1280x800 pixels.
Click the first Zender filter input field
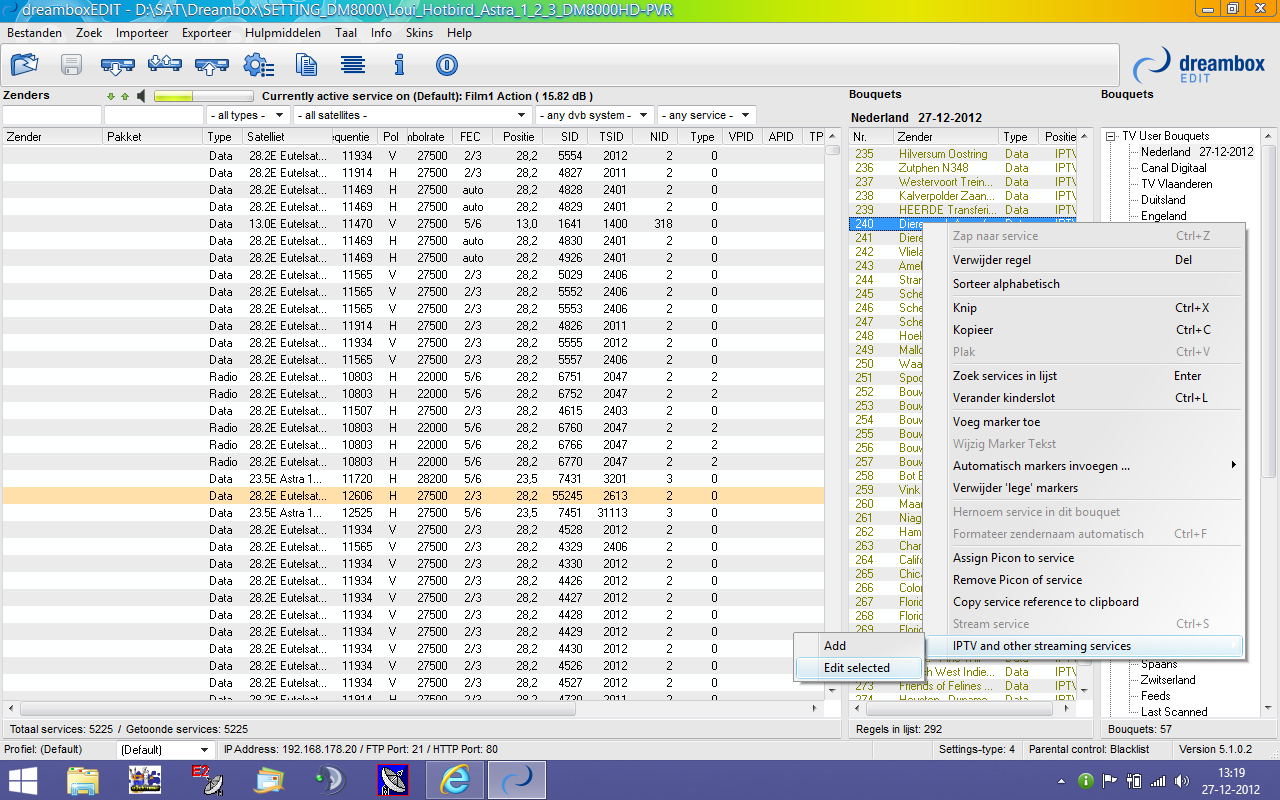(x=51, y=116)
